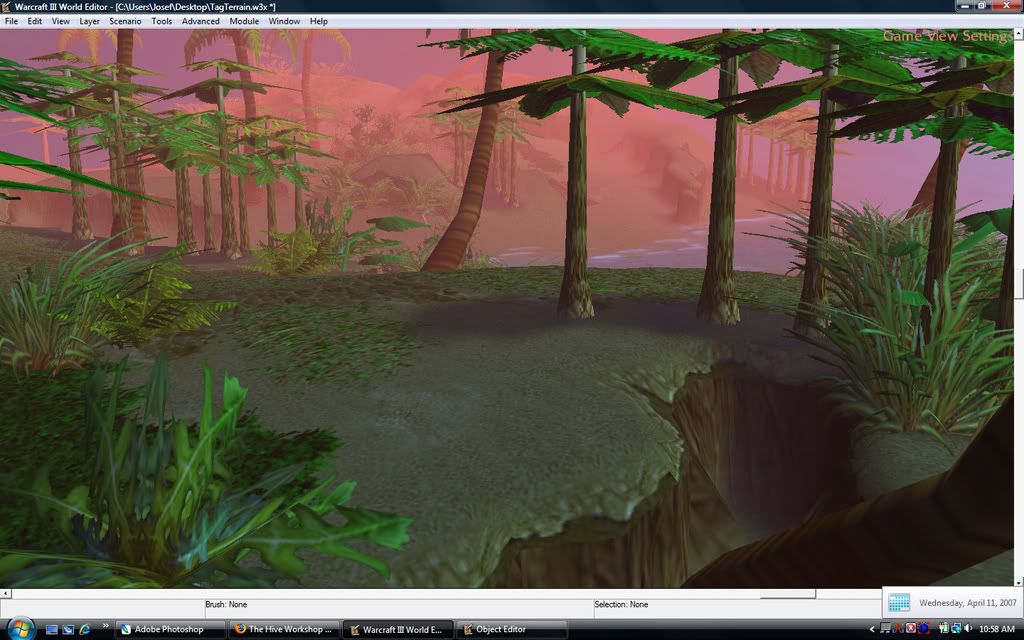Click the horizontal scrollbar thumb

click(x=788, y=594)
